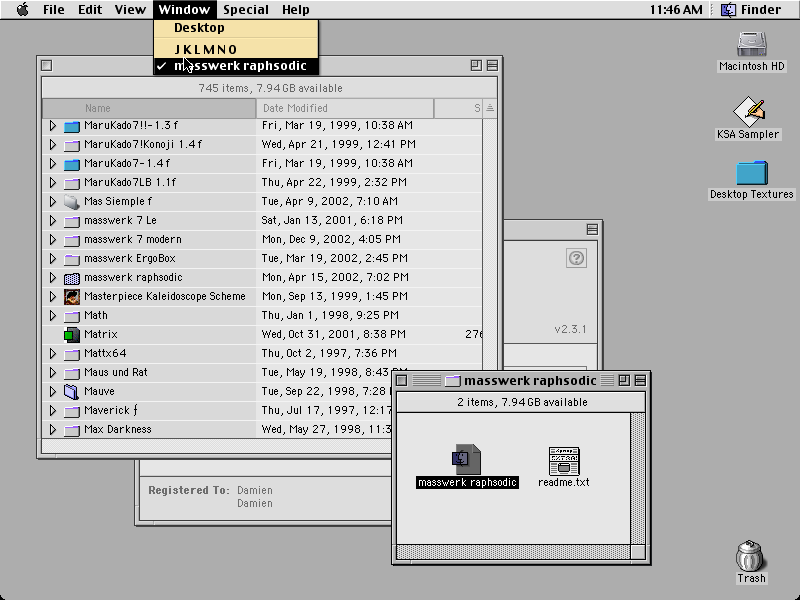Image resolution: width=800 pixels, height=600 pixels.
Task: Expand the Math folder
Action: point(53,315)
